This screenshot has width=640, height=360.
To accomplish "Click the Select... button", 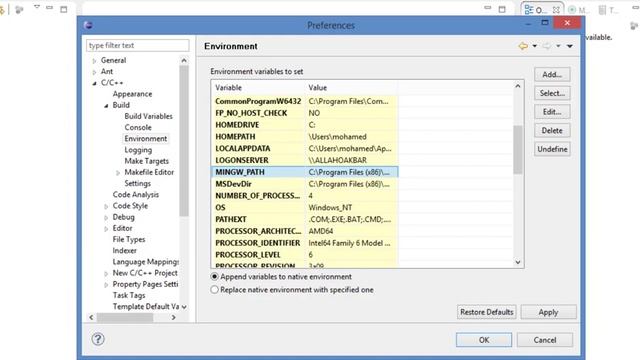I will coord(552,93).
